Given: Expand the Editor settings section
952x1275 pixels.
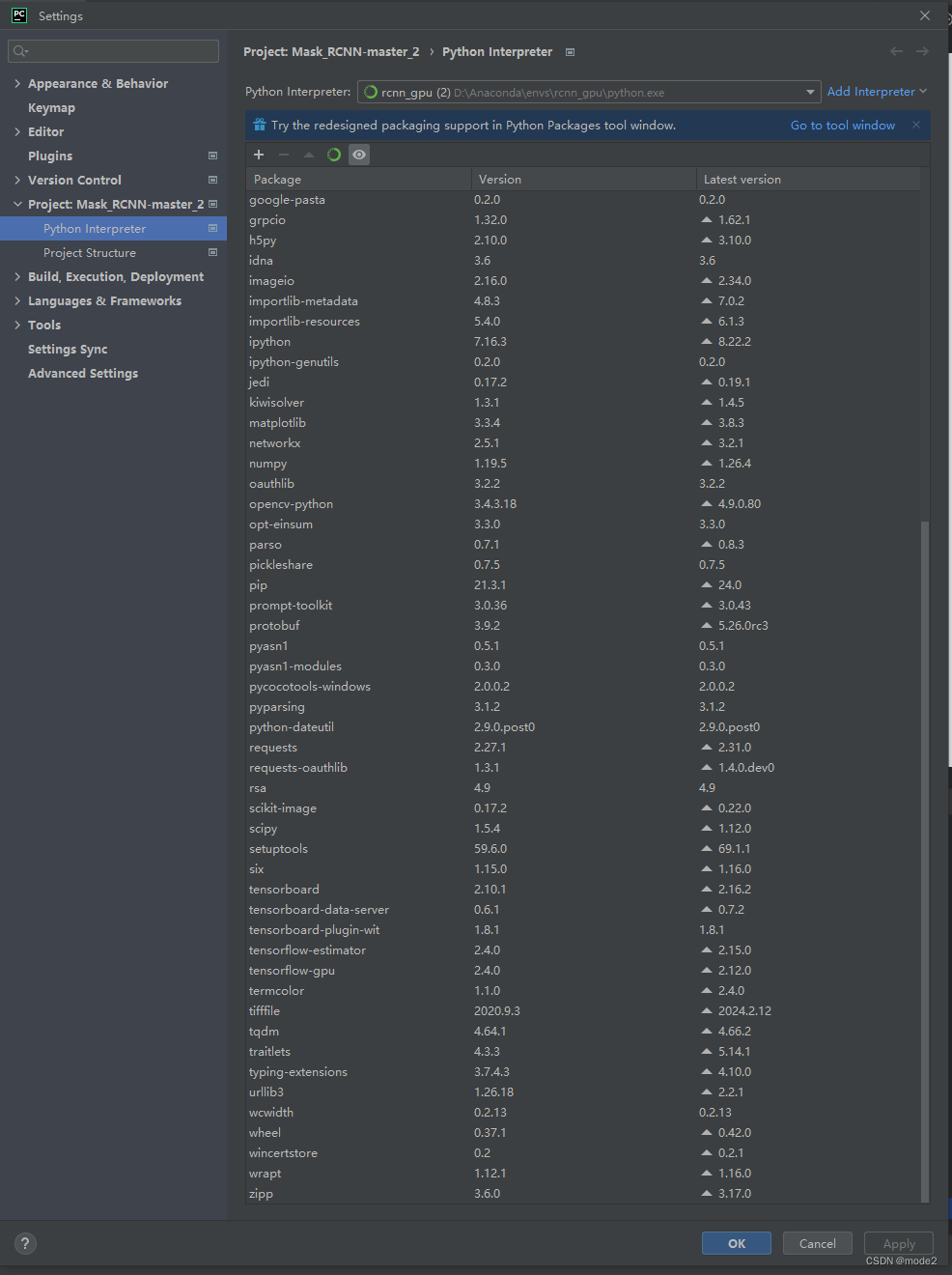Looking at the screenshot, I should tap(17, 132).
